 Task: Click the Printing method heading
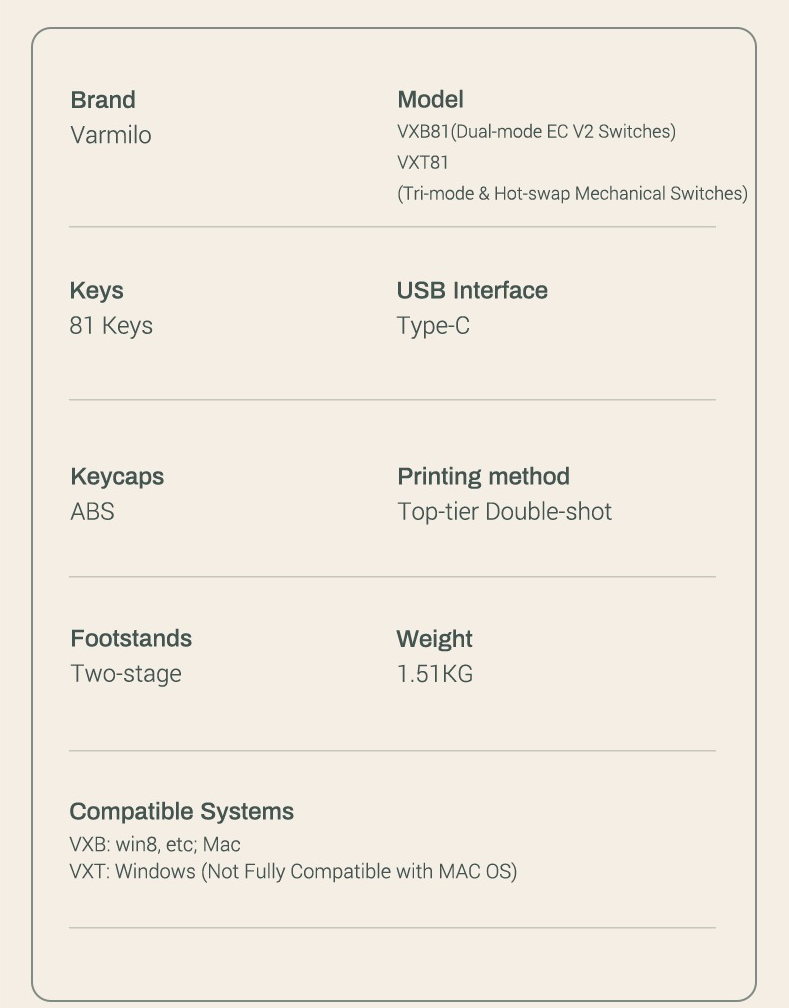pos(484,476)
